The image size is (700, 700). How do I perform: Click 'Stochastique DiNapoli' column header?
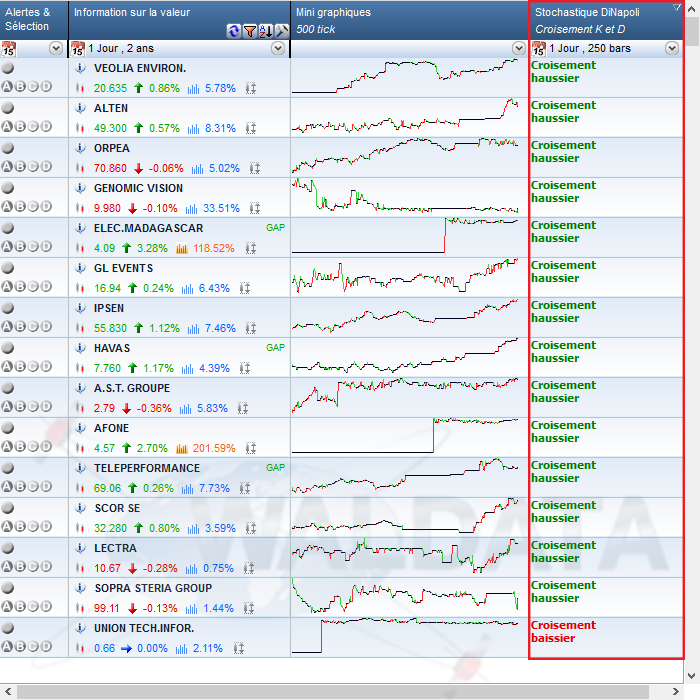point(606,20)
